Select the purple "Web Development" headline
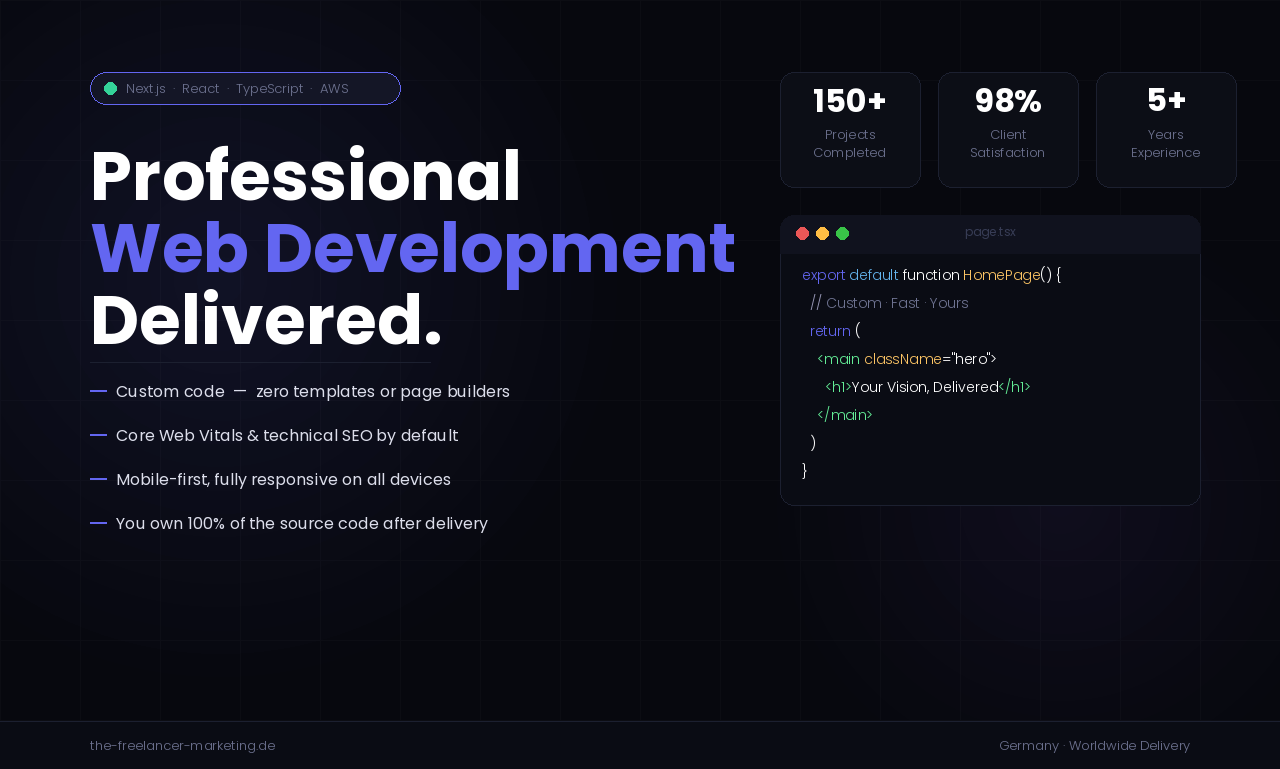This screenshot has height=769, width=1280. [413, 249]
